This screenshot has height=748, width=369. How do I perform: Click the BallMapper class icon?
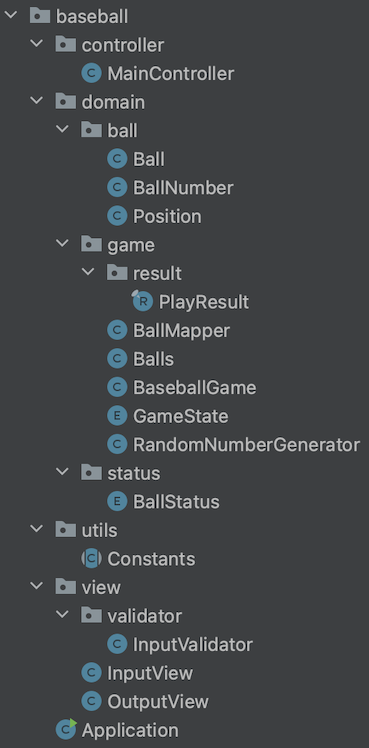point(117,330)
